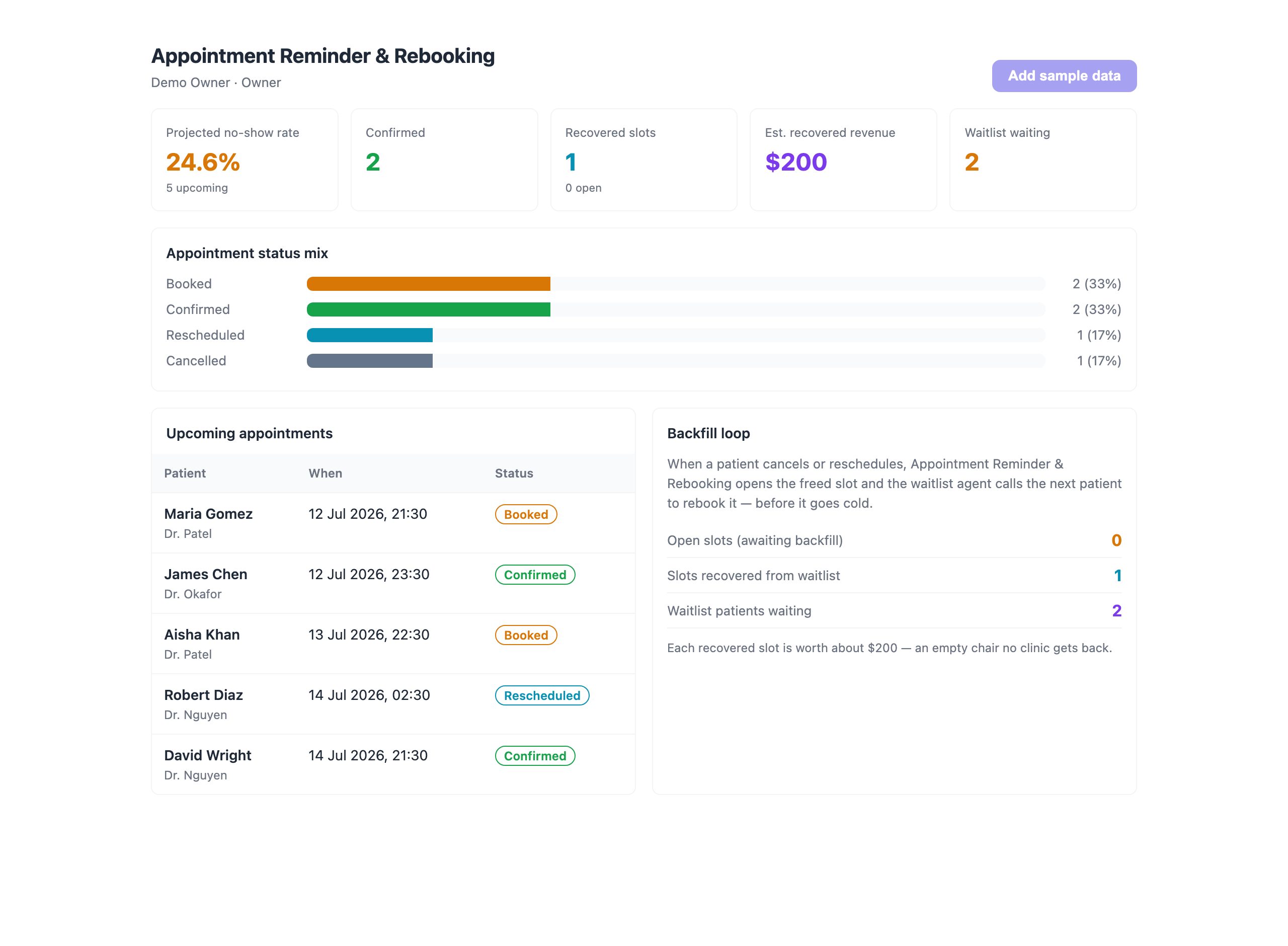Click the '5 upcoming' subtext
Screen dimensions: 1288x946
pyautogui.click(x=197, y=188)
